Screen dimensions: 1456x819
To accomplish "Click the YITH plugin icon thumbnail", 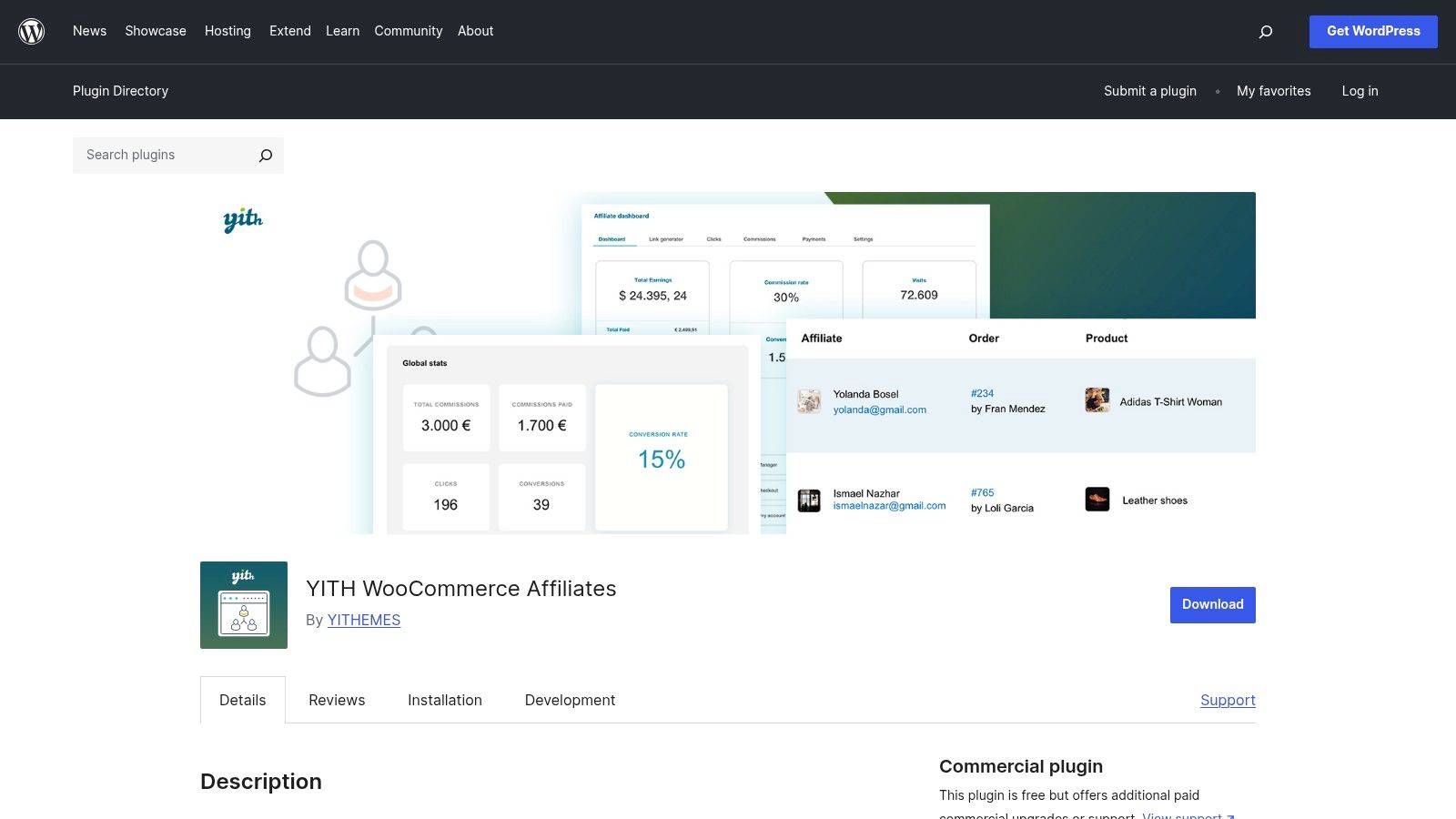I will click(243, 604).
